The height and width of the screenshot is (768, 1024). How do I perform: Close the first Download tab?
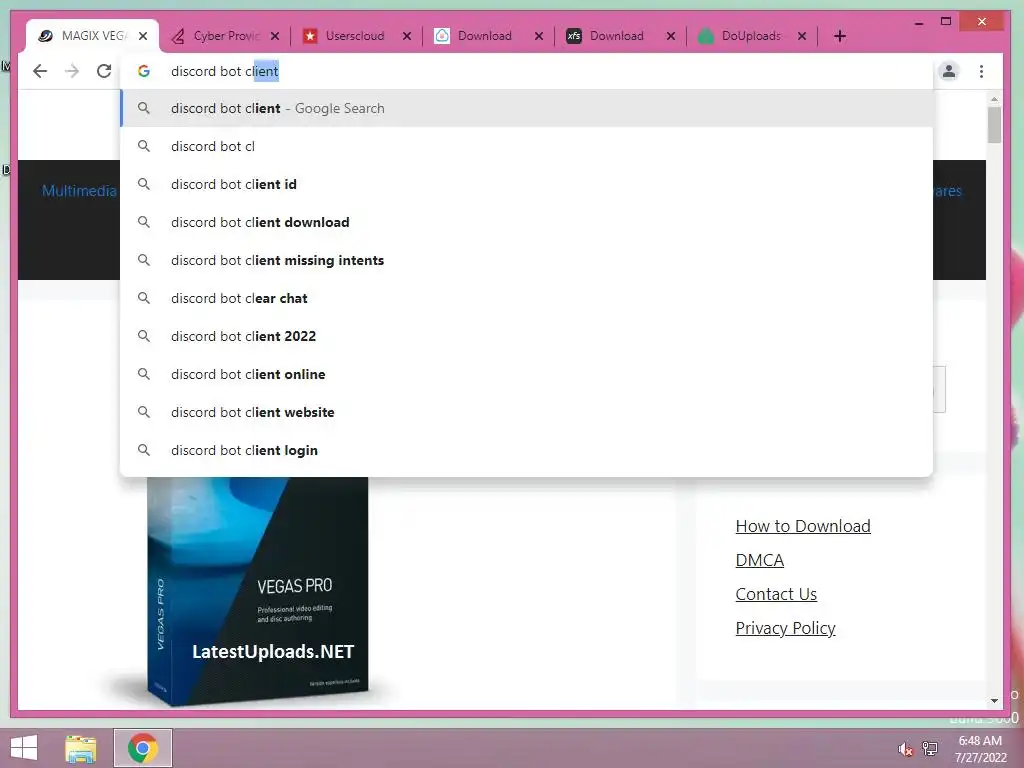[539, 36]
